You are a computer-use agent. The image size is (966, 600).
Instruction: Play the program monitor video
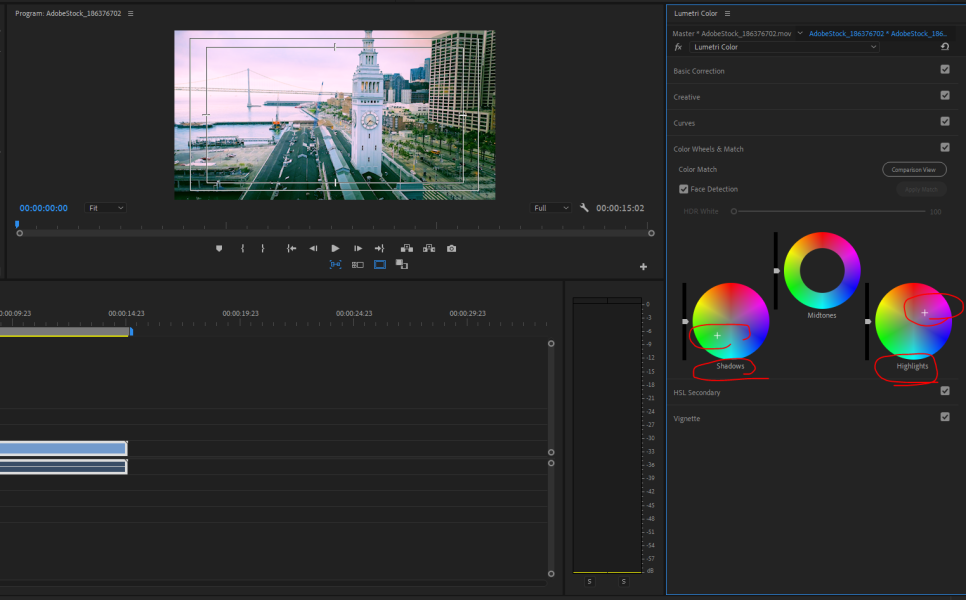pyautogui.click(x=335, y=248)
